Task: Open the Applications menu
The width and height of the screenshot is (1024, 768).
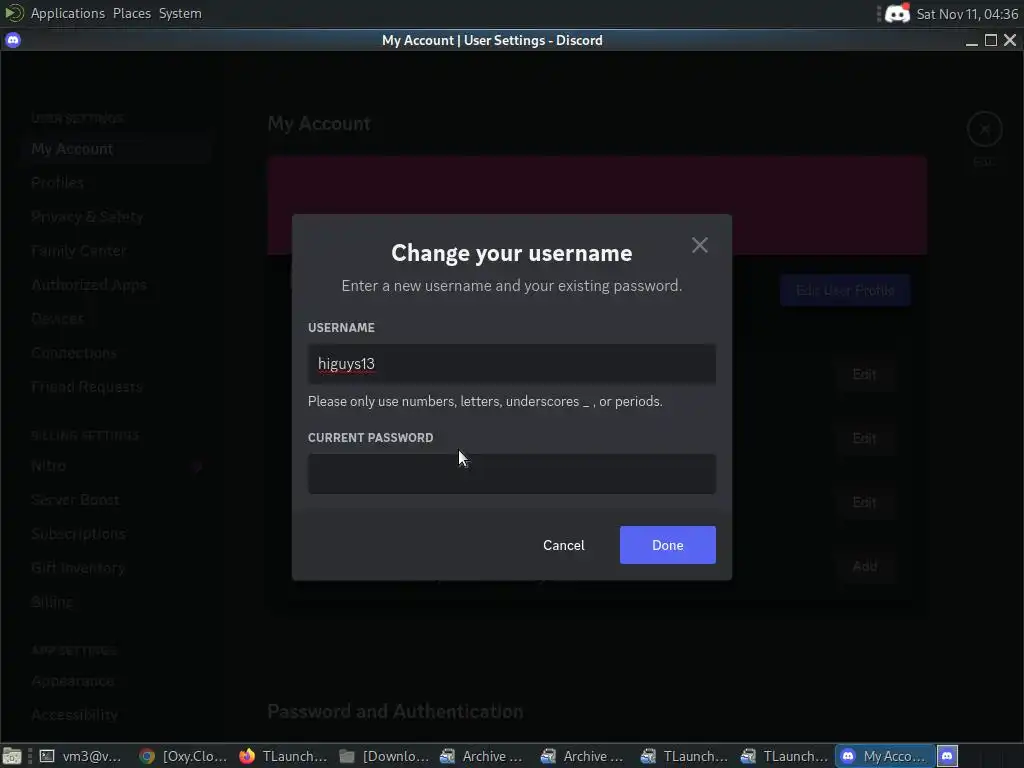Action: [x=67, y=13]
